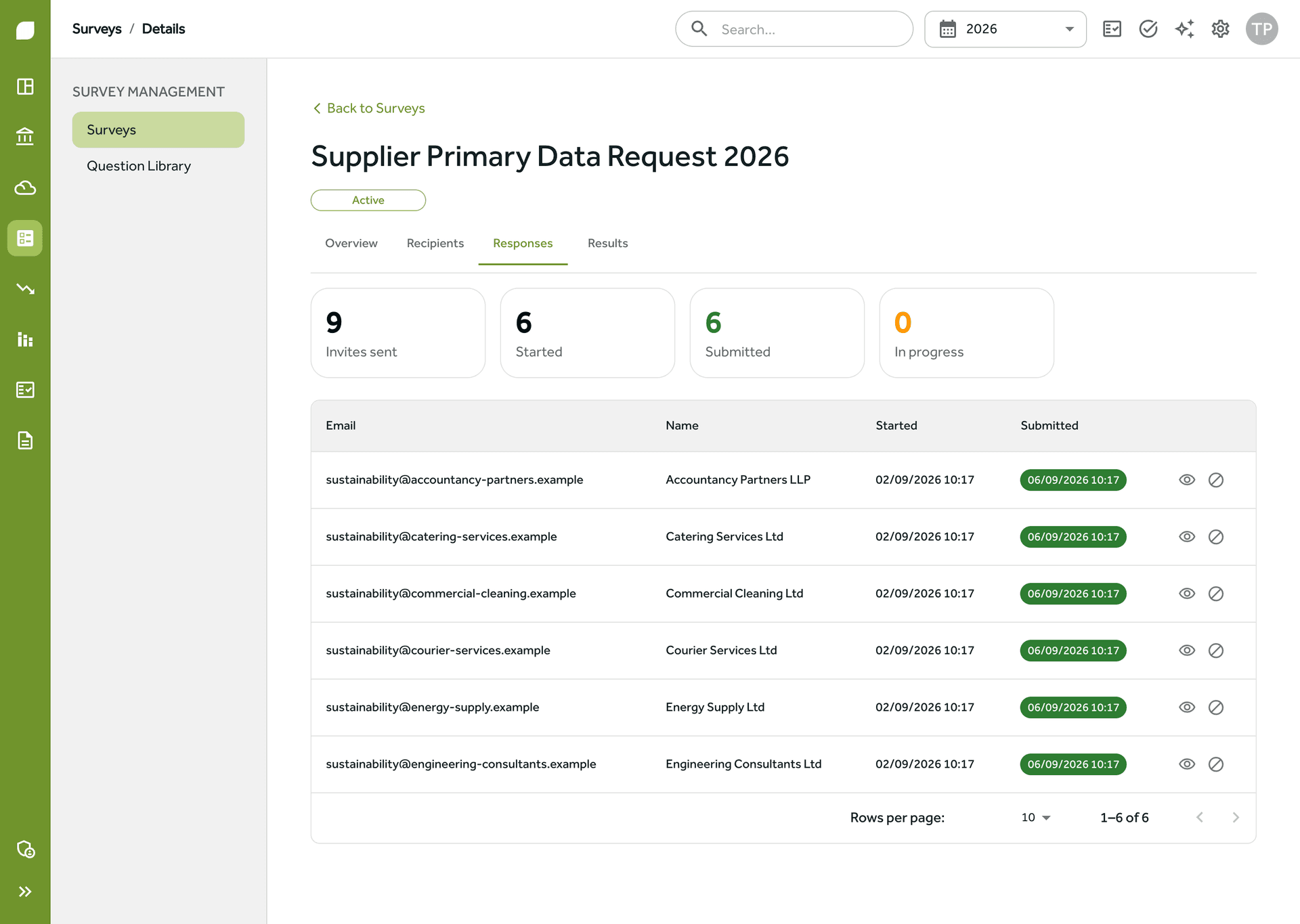Go to next table page

coord(1236,818)
